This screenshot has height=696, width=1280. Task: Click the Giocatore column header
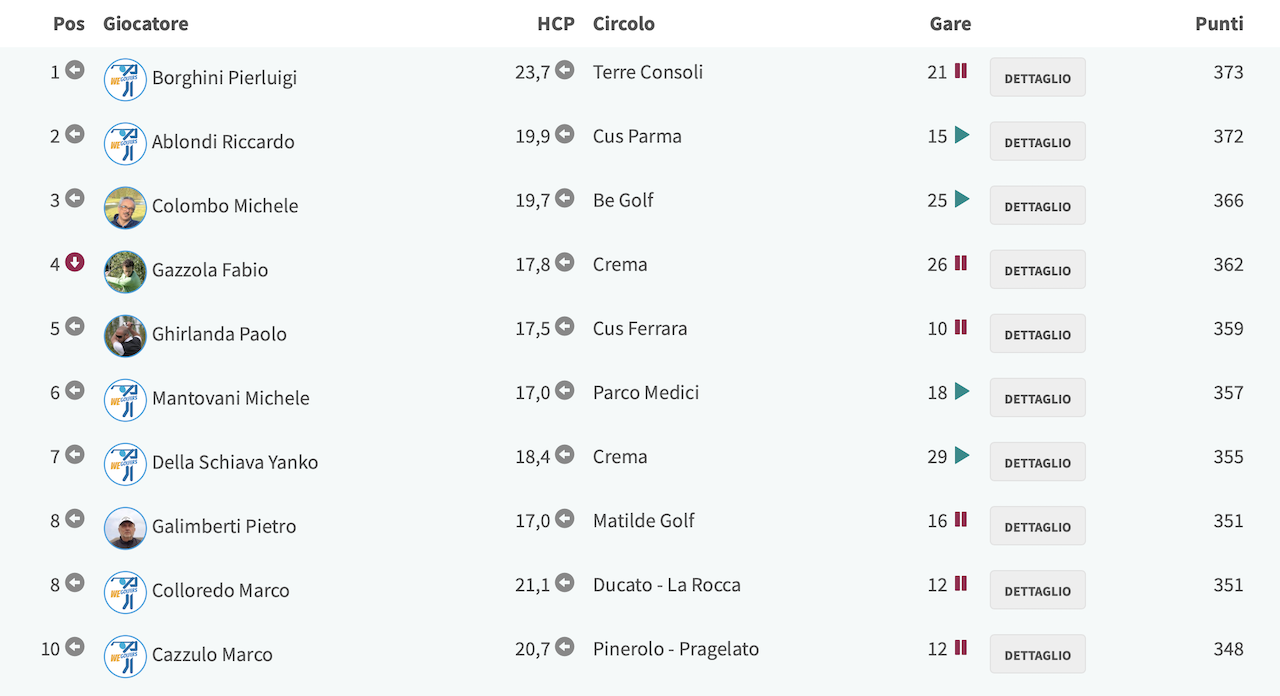[145, 23]
